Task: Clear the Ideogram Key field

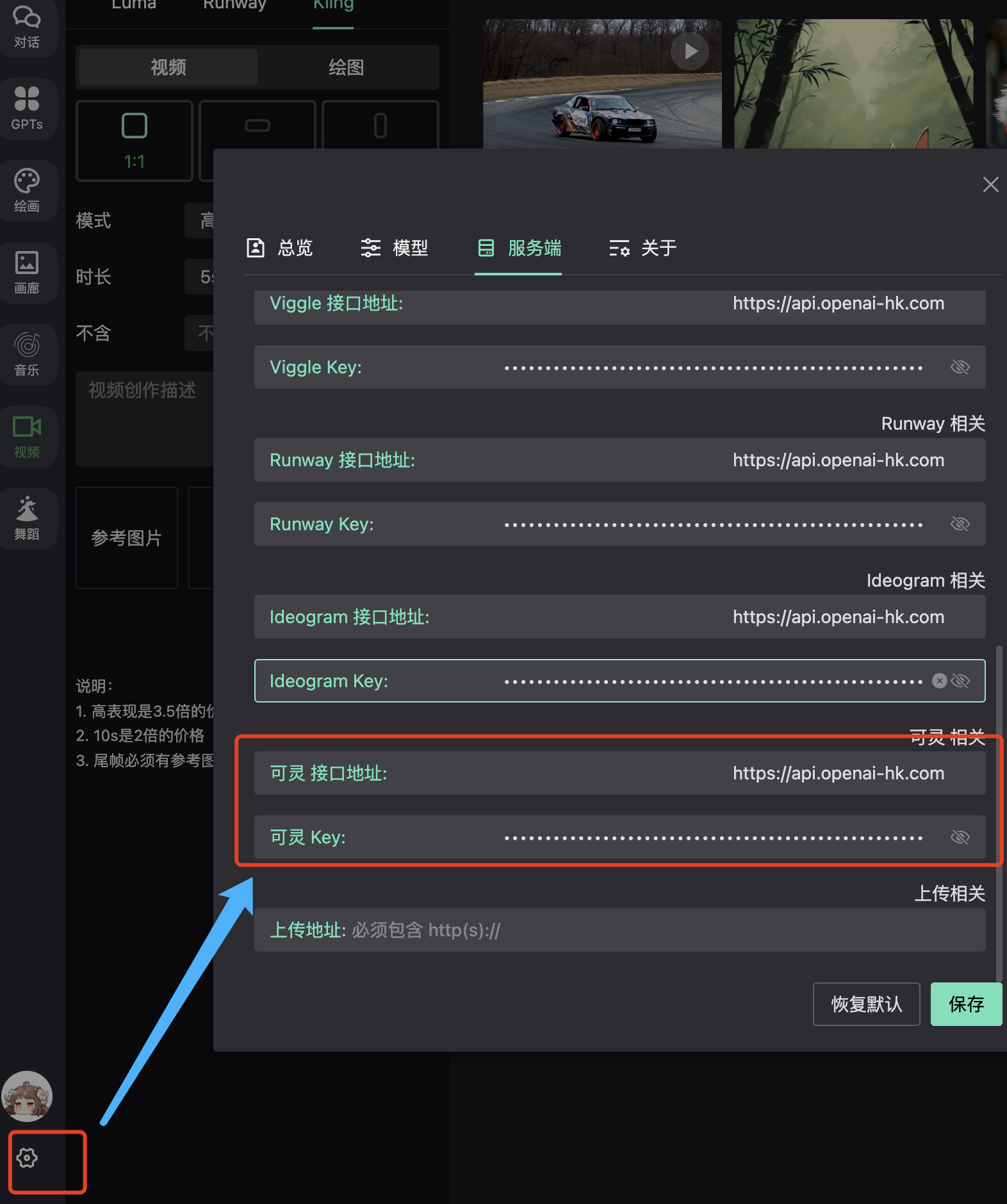Action: pyautogui.click(x=939, y=681)
